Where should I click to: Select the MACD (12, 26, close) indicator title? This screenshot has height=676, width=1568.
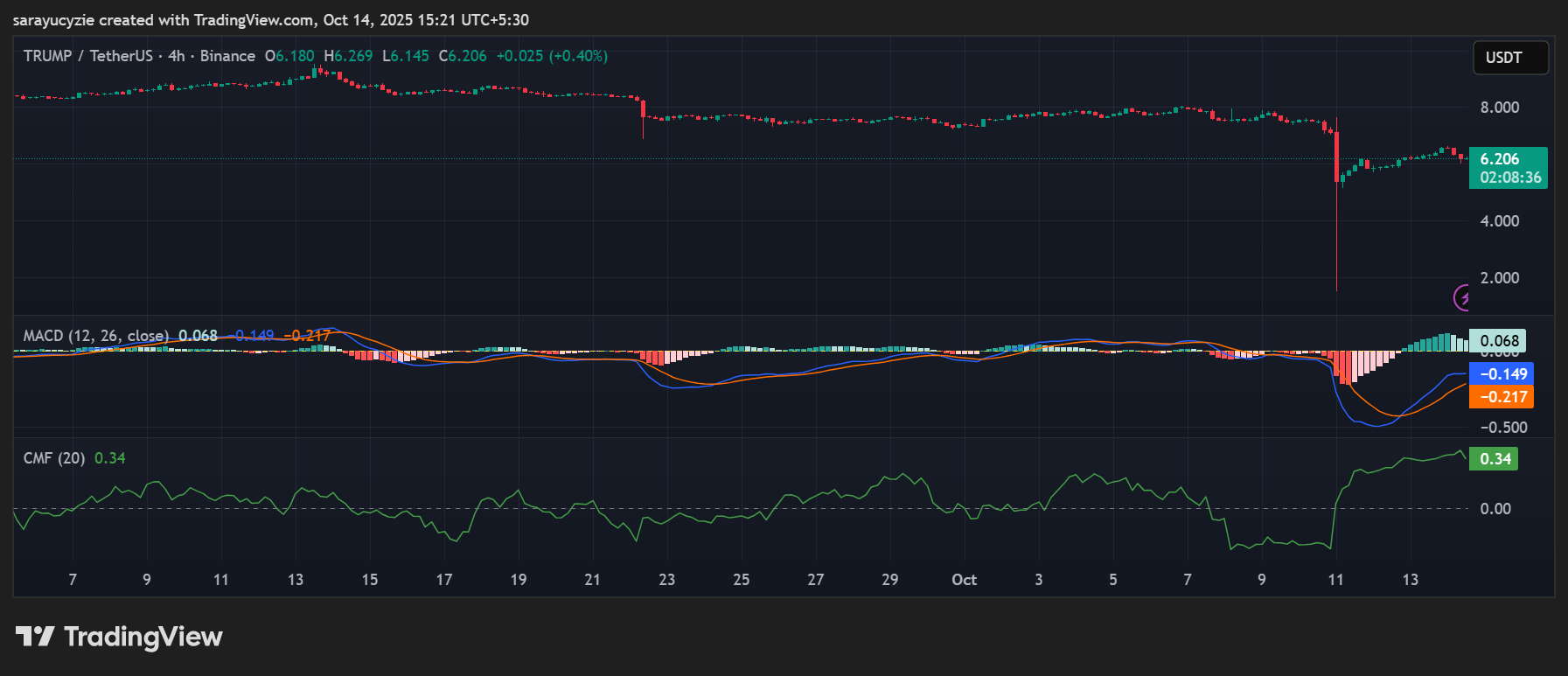(95, 336)
